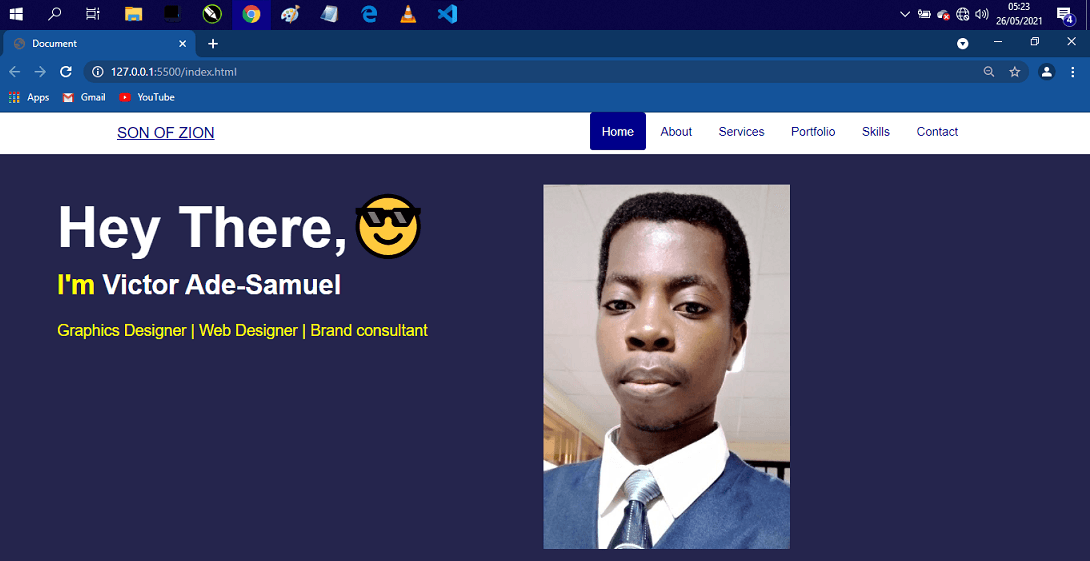Open the YouTube bookmark

coord(147,97)
